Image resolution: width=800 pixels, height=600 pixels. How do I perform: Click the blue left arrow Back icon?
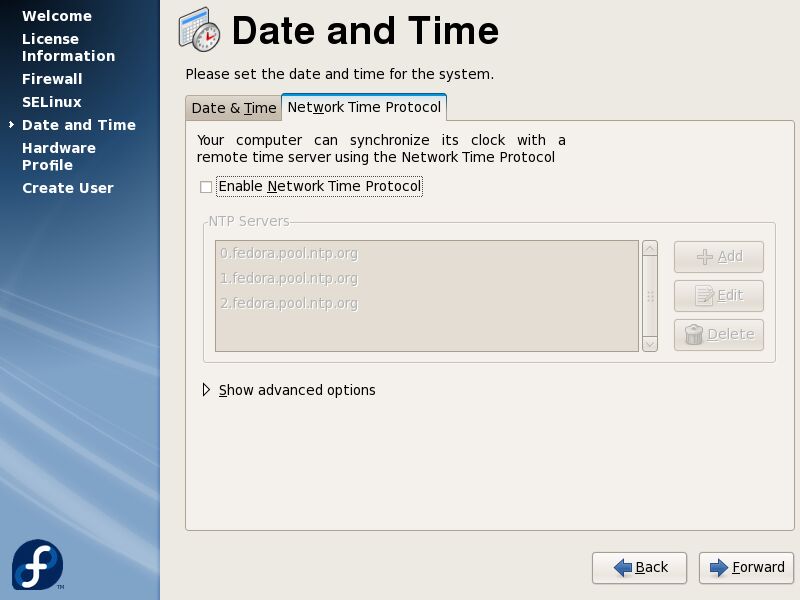click(623, 567)
